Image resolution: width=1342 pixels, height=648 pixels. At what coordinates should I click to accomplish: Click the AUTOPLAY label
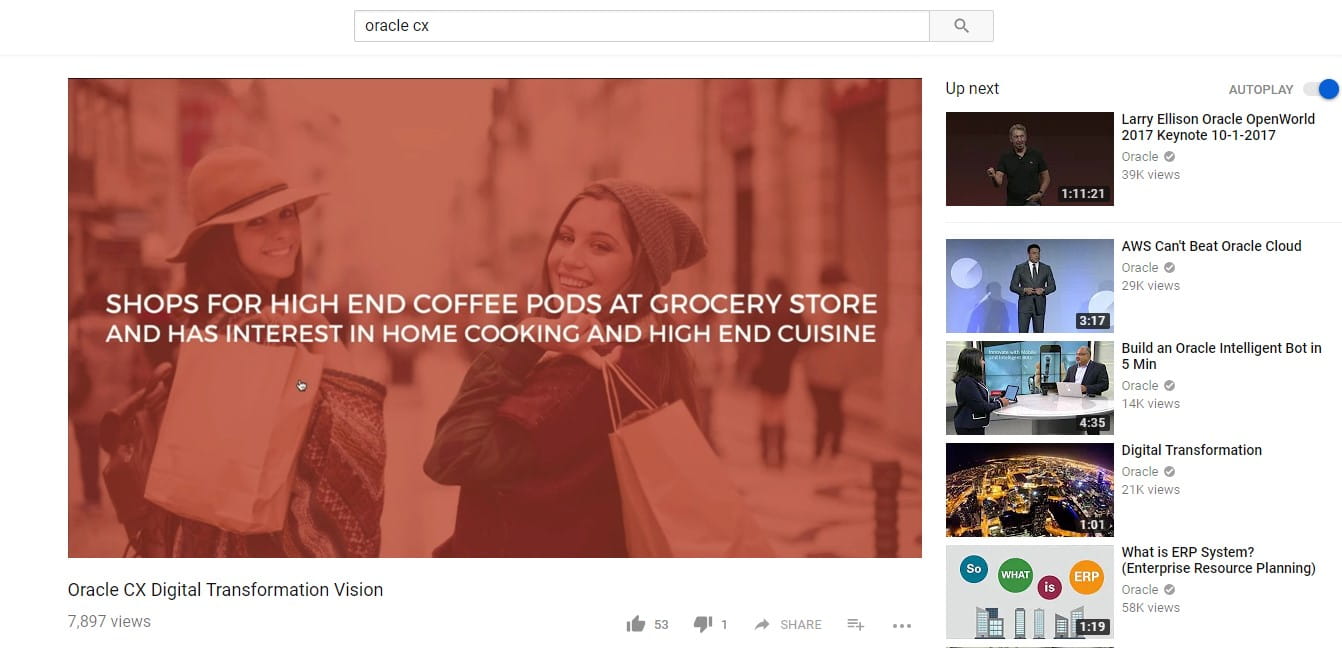pyautogui.click(x=1261, y=89)
